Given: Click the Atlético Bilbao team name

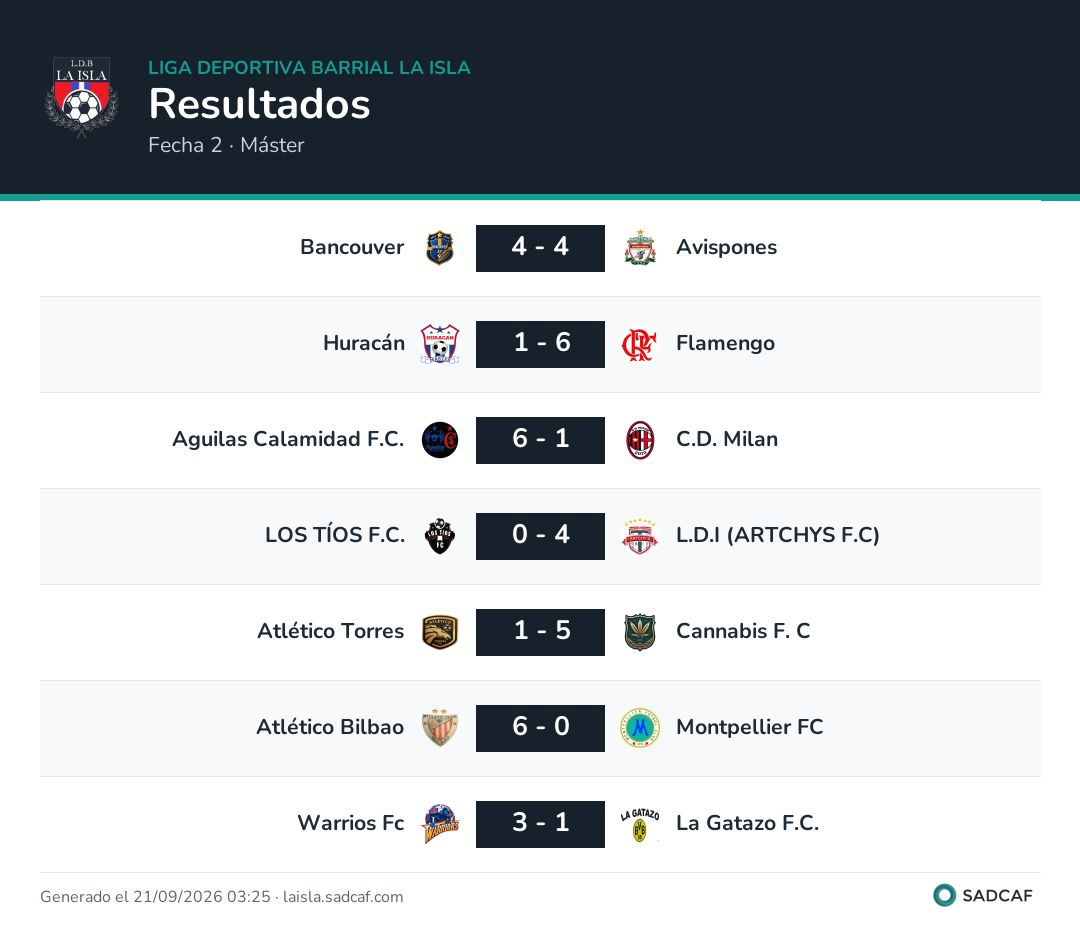Looking at the screenshot, I should [330, 727].
